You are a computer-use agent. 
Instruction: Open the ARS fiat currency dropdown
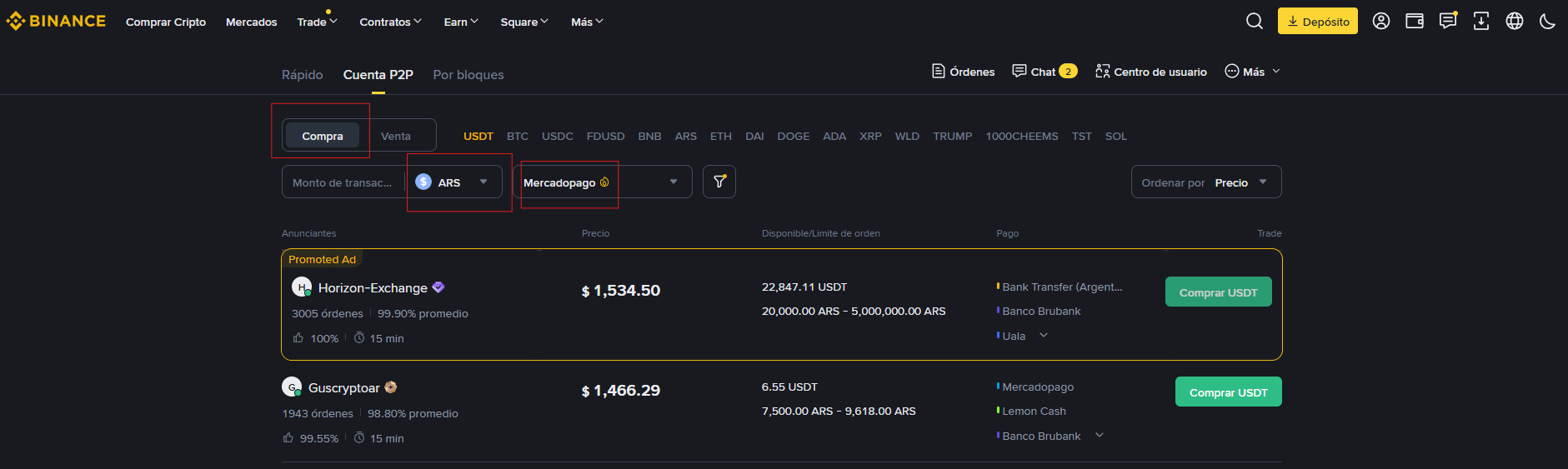coord(454,182)
